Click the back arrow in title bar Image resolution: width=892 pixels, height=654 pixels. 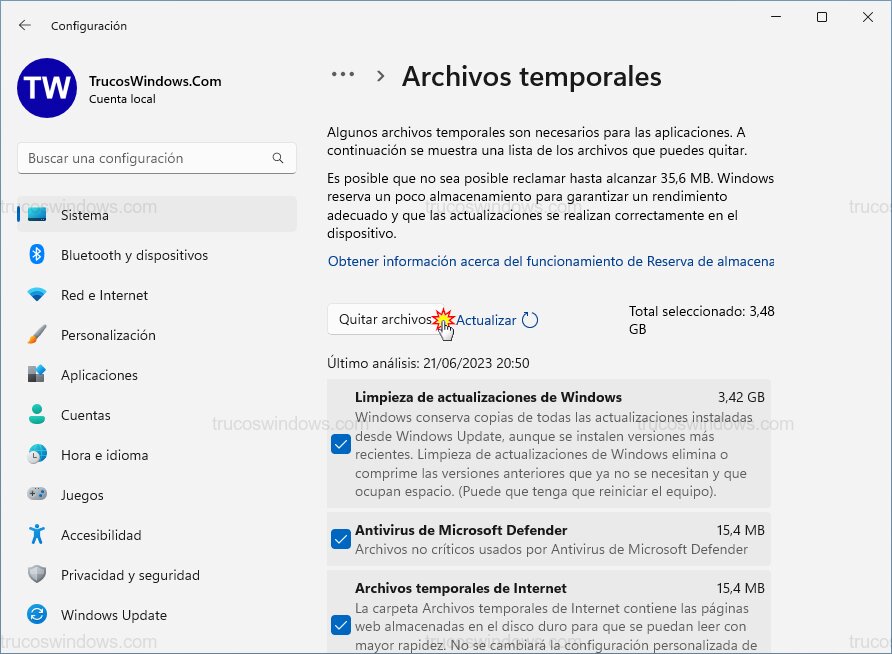tap(25, 25)
